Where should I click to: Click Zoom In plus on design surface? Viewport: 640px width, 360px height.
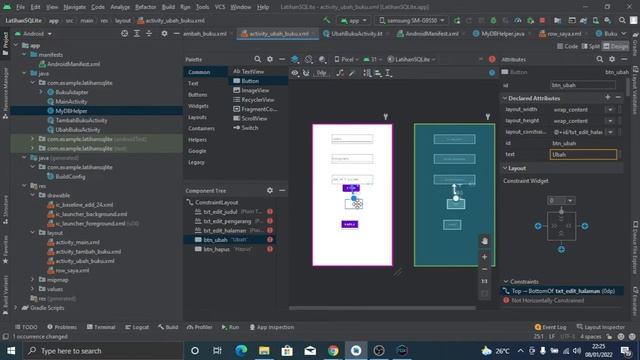point(484,257)
